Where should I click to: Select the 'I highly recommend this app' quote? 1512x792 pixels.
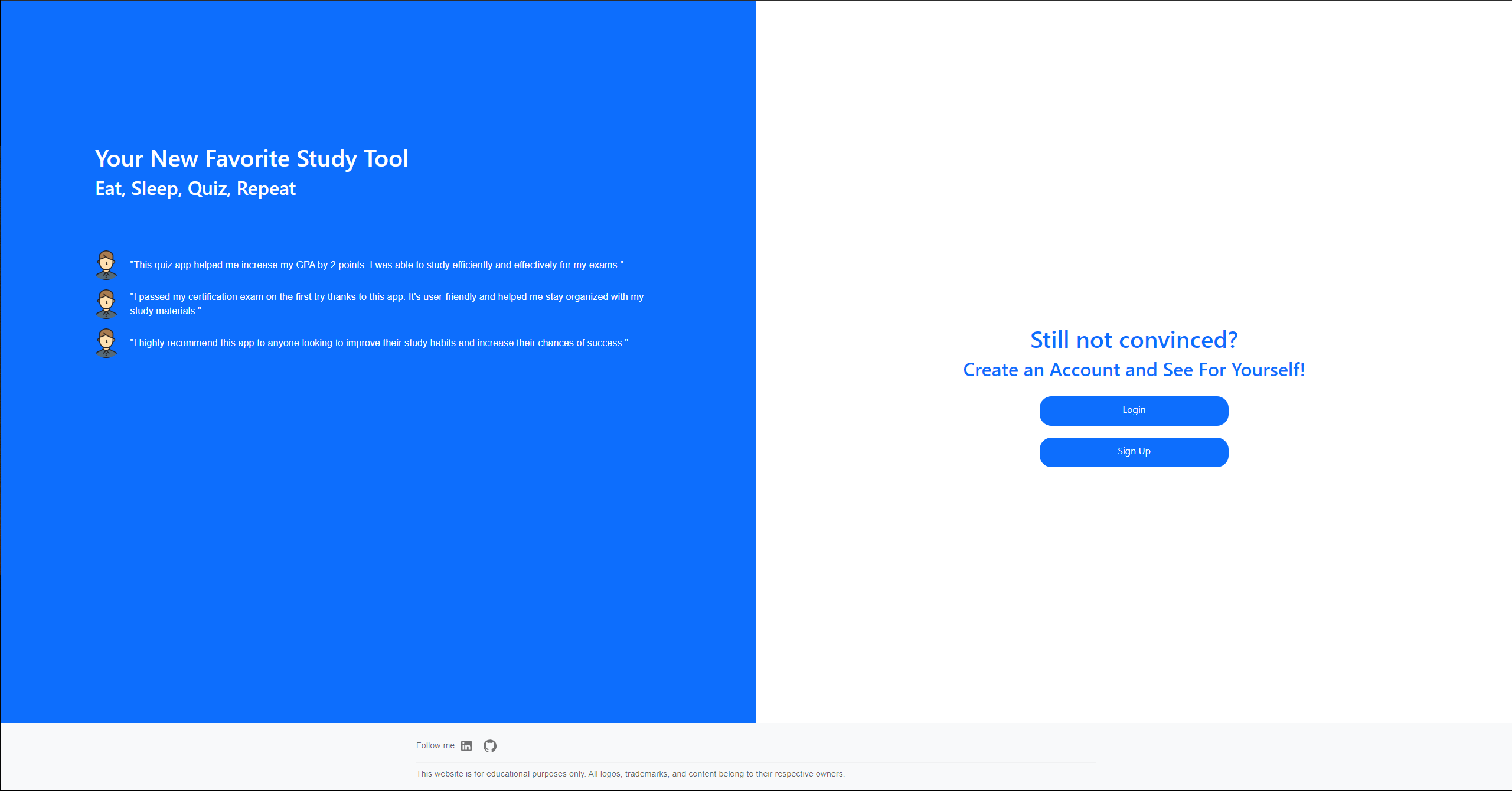click(379, 343)
